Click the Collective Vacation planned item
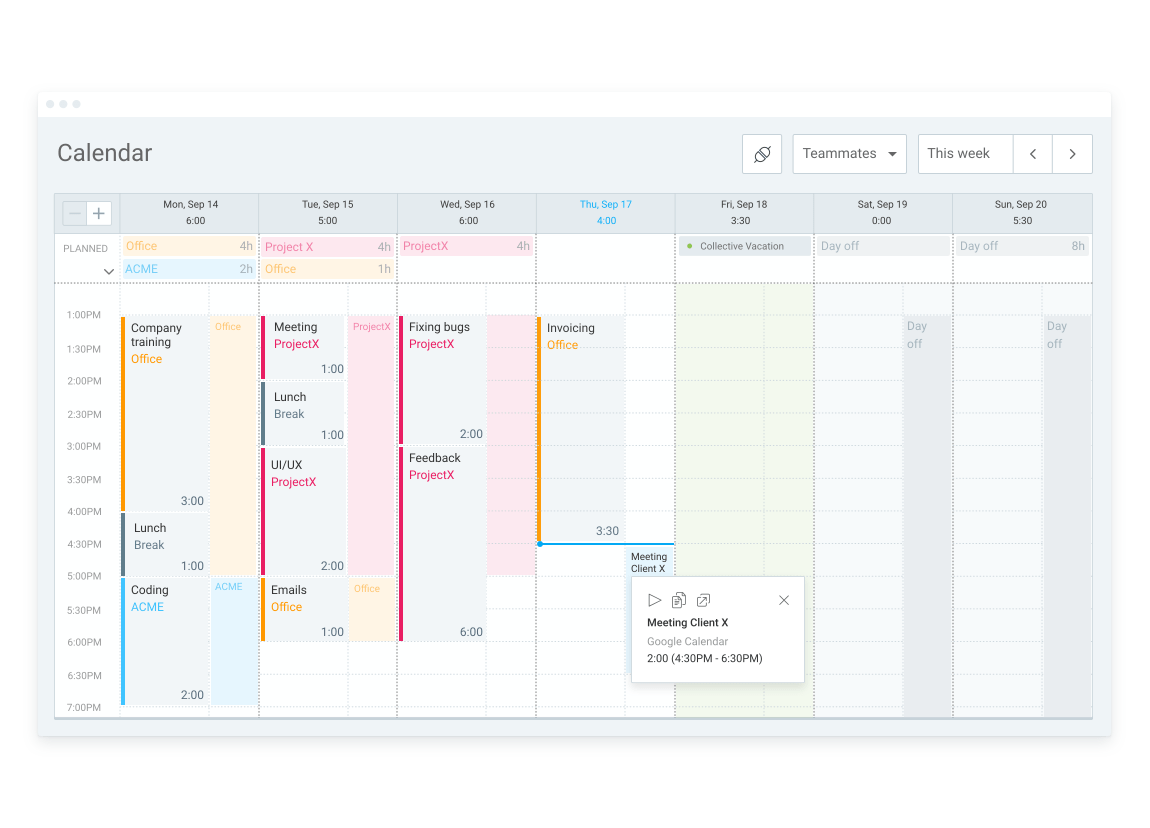This screenshot has height=828, width=1150. pos(744,246)
